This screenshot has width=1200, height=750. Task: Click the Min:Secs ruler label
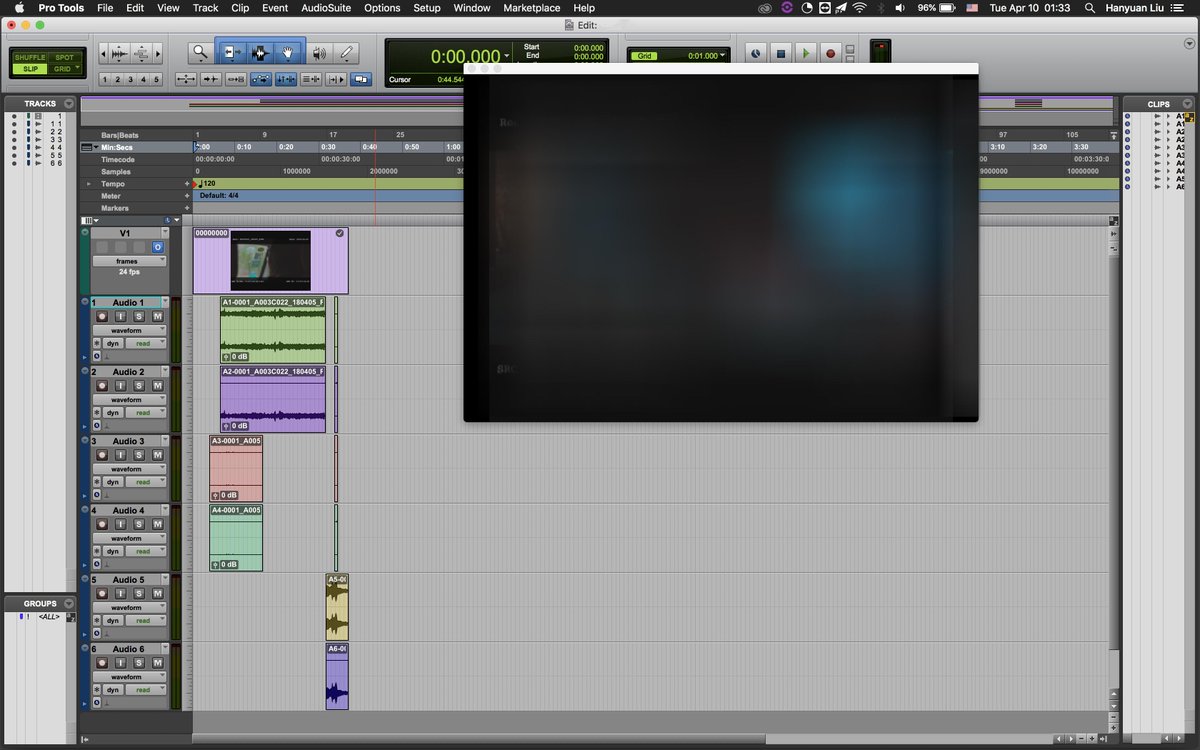117,147
